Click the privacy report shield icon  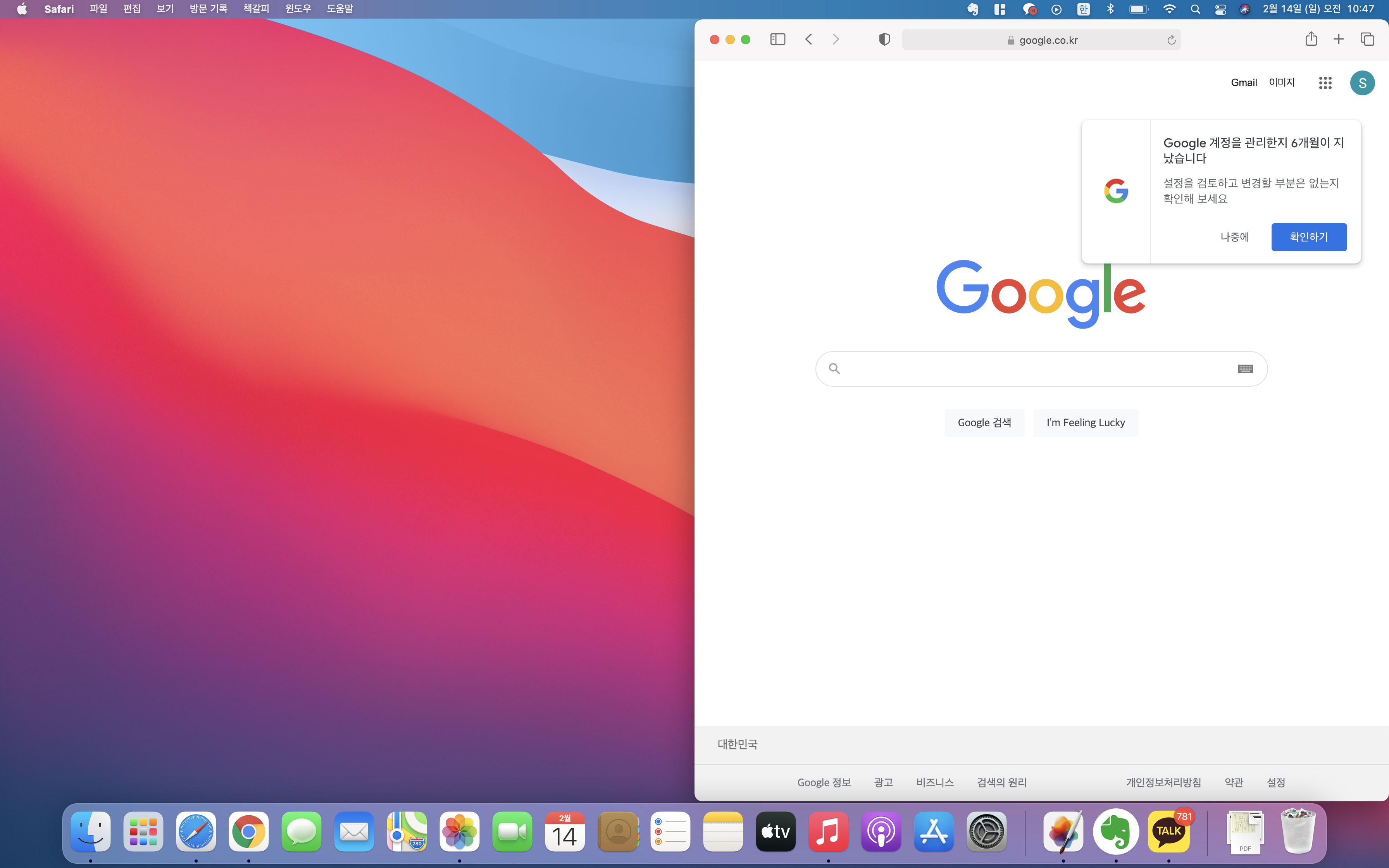(884, 39)
